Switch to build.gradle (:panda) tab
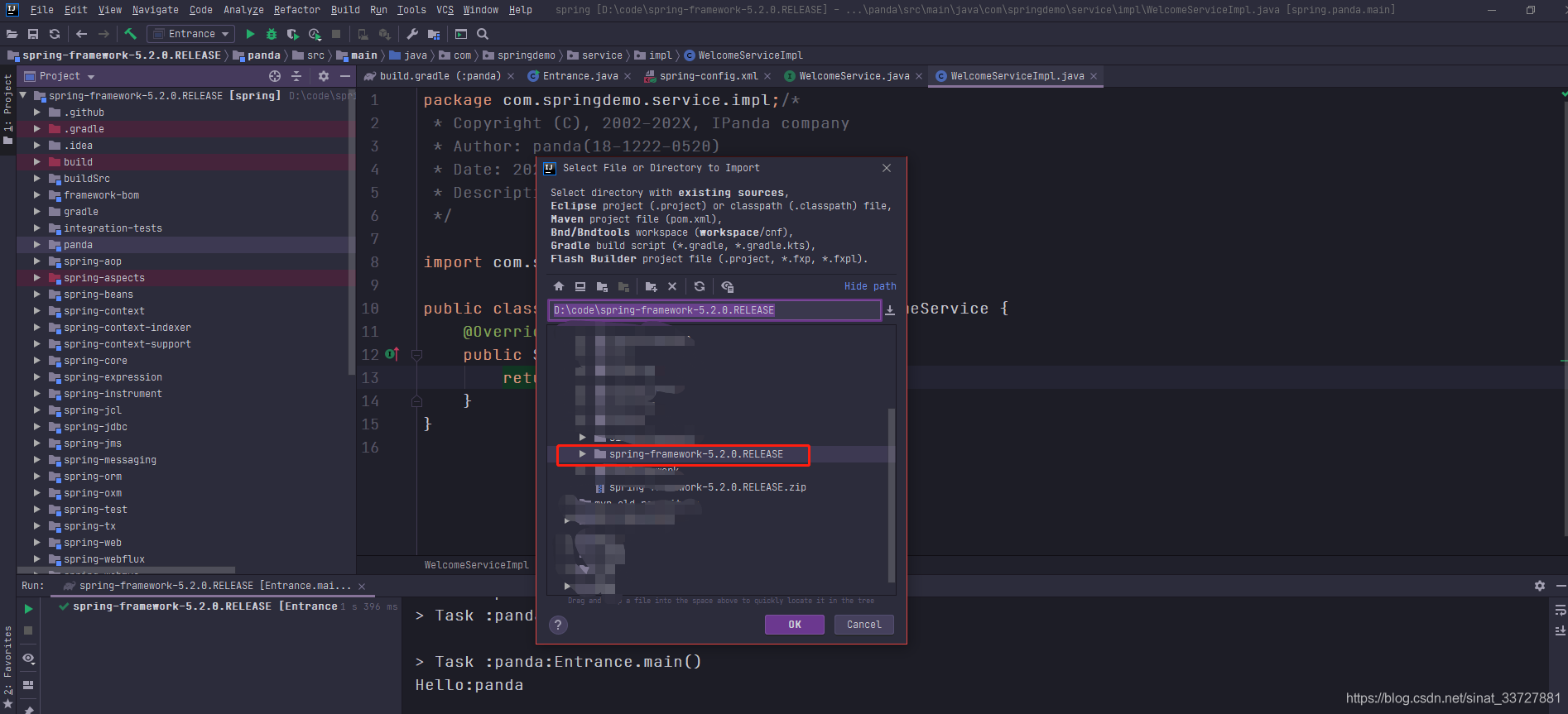 [440, 76]
